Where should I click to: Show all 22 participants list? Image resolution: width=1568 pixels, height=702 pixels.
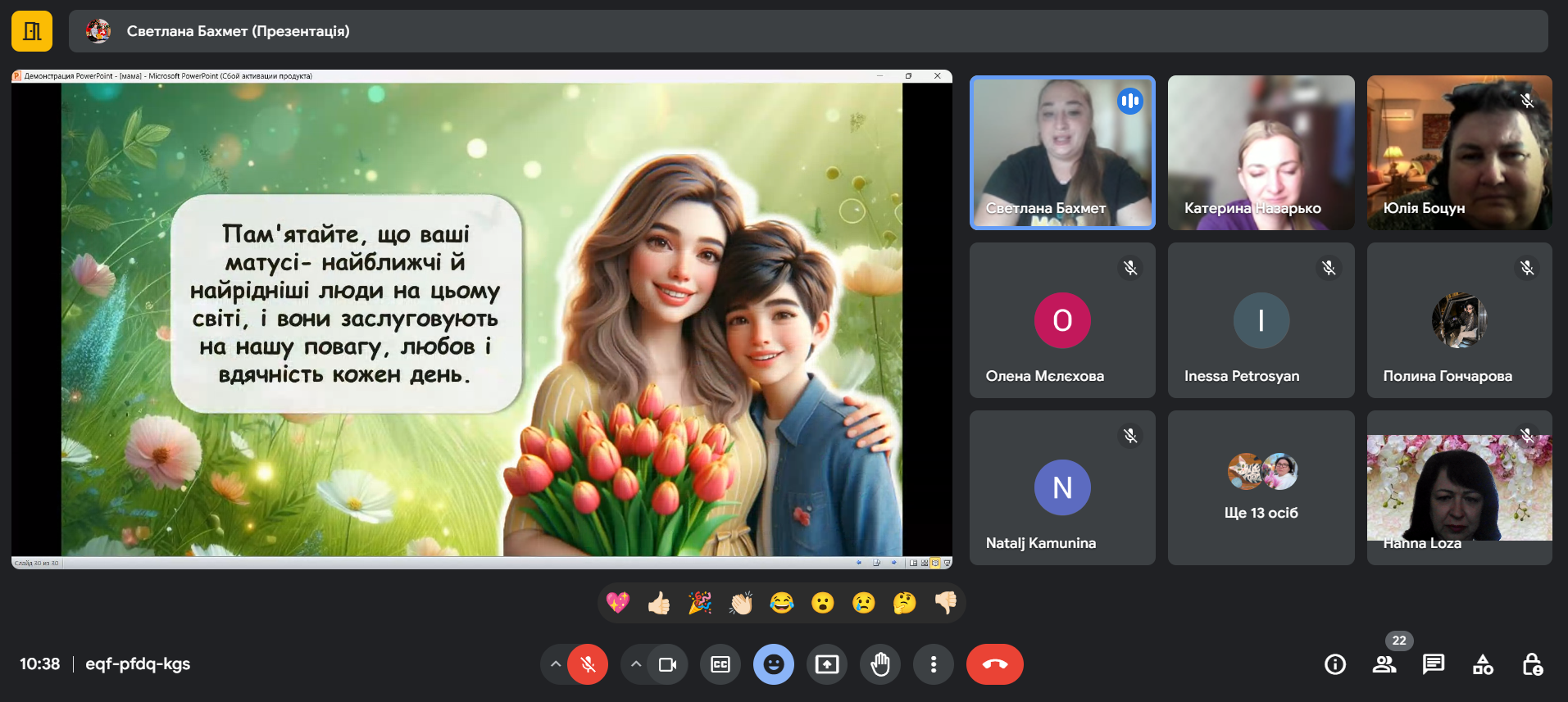pyautogui.click(x=1384, y=664)
